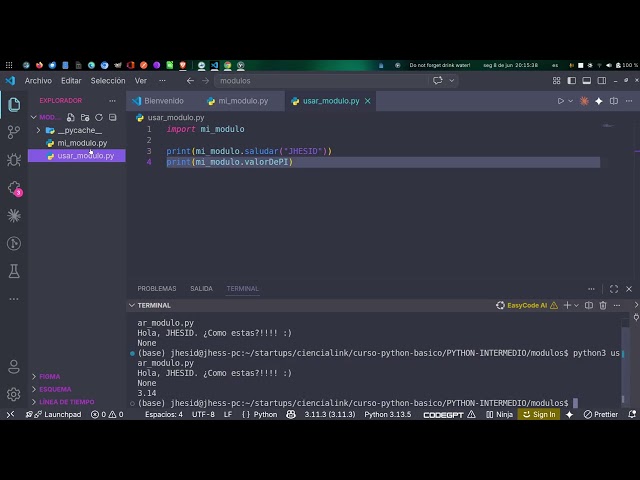Screen dimensions: 640x480
Task: Open editor More Actions ellipsis menu
Action: pyautogui.click(x=629, y=101)
